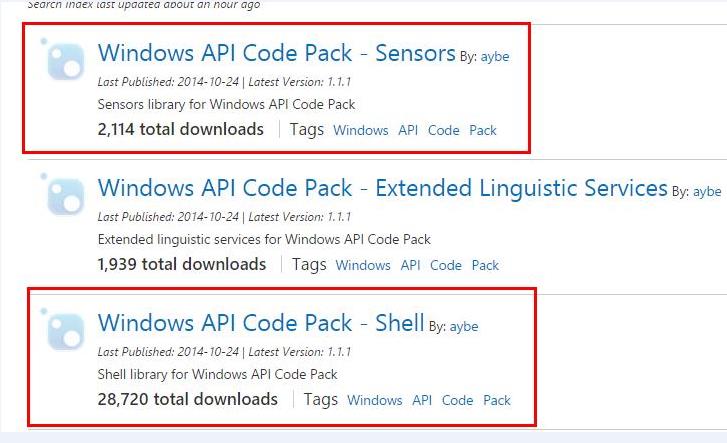Image resolution: width=727 pixels, height=443 pixels.
Task: Select the Code tag under Shell package
Action: (458, 400)
